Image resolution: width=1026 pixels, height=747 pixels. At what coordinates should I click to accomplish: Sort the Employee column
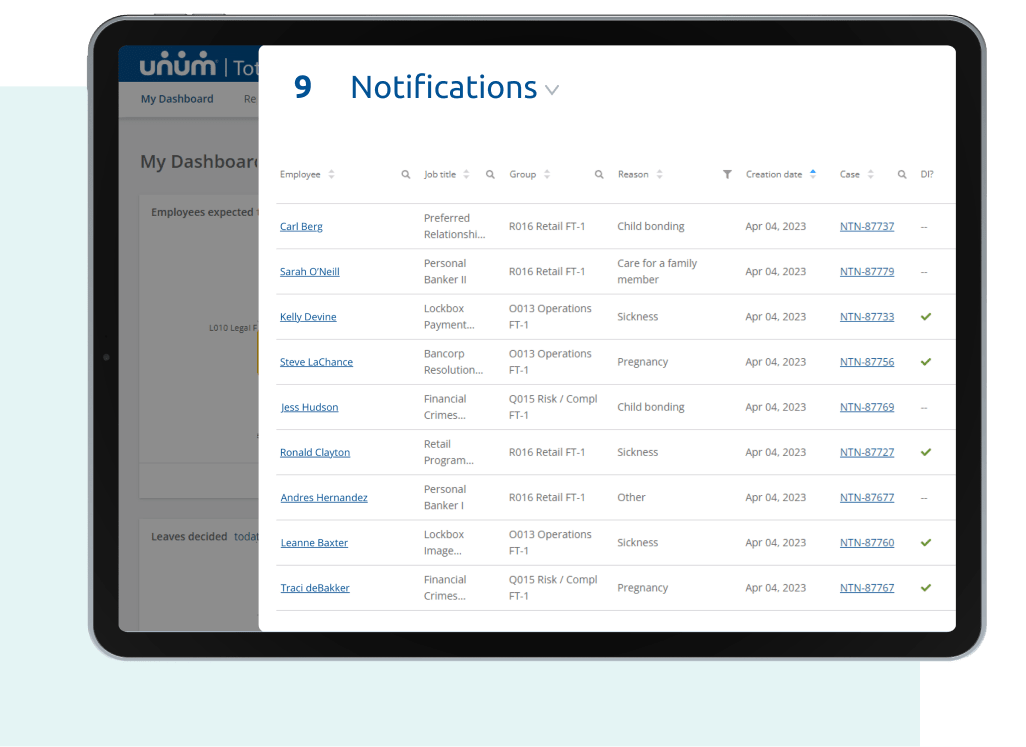330,173
